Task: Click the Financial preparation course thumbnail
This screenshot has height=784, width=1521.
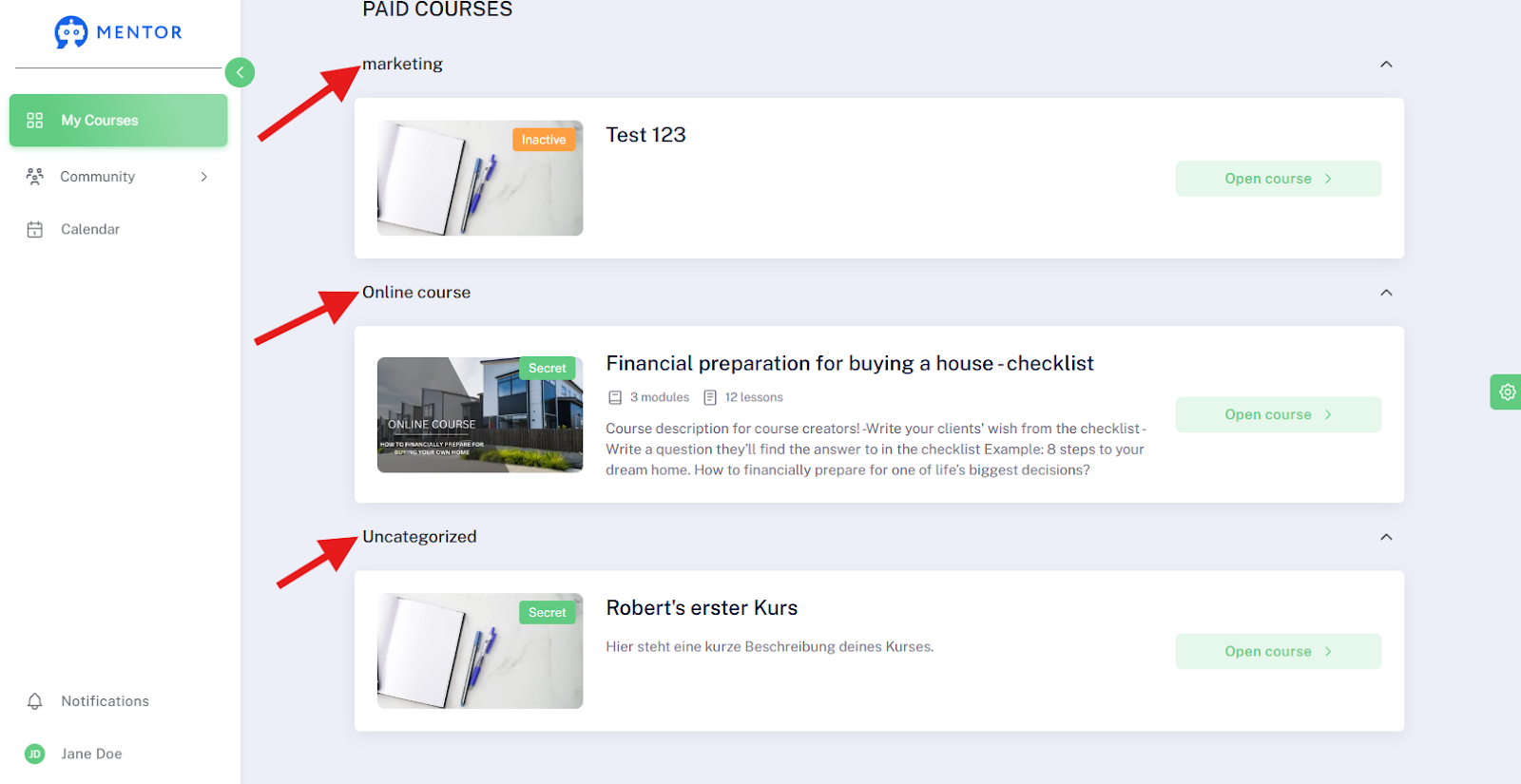Action: pyautogui.click(x=480, y=414)
